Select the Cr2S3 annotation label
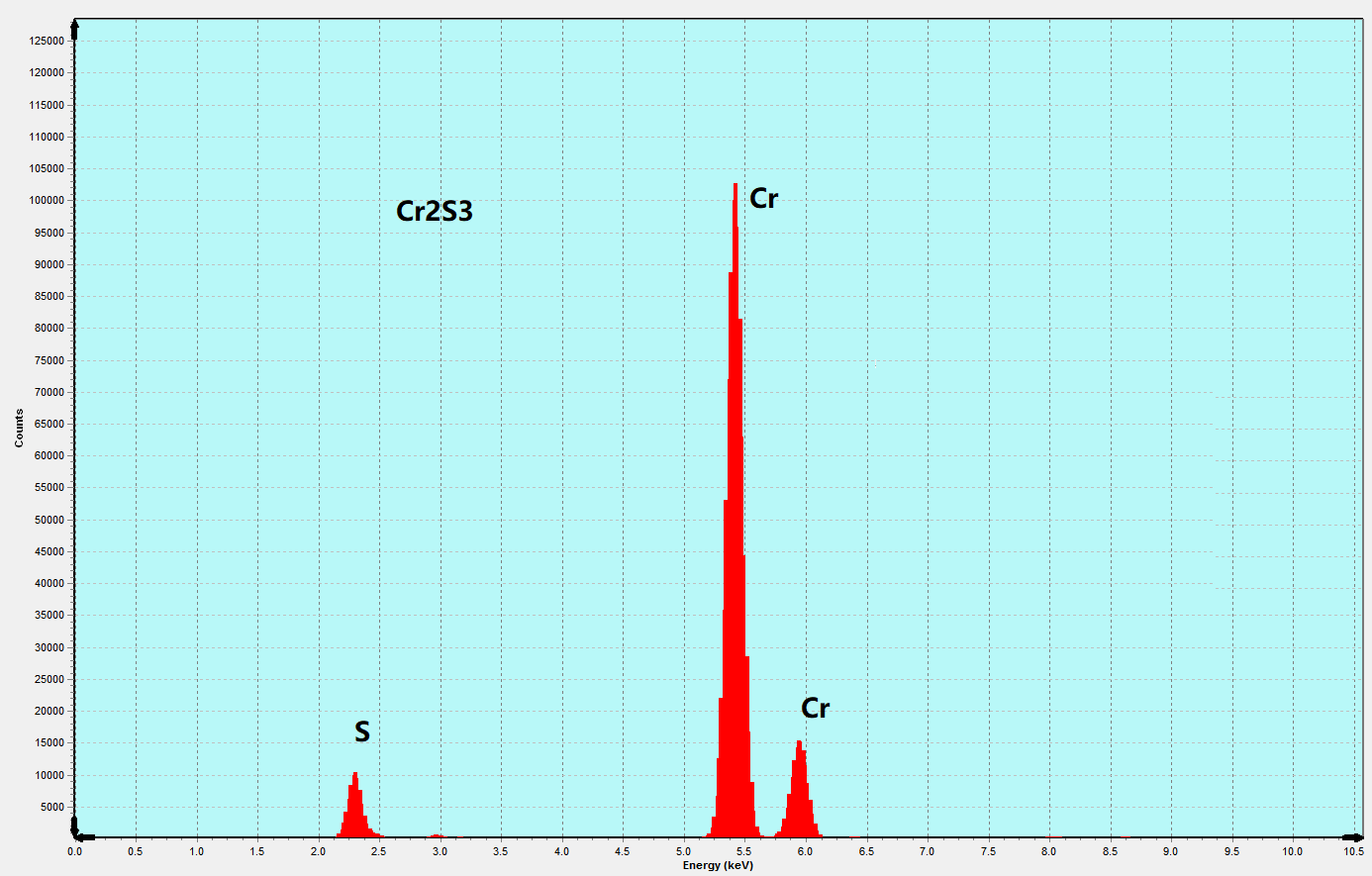 tap(434, 211)
